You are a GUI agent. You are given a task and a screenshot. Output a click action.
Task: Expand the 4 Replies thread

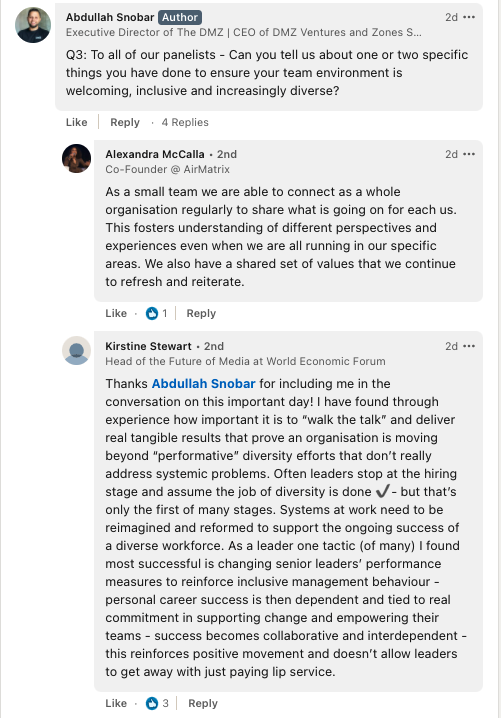pos(185,122)
